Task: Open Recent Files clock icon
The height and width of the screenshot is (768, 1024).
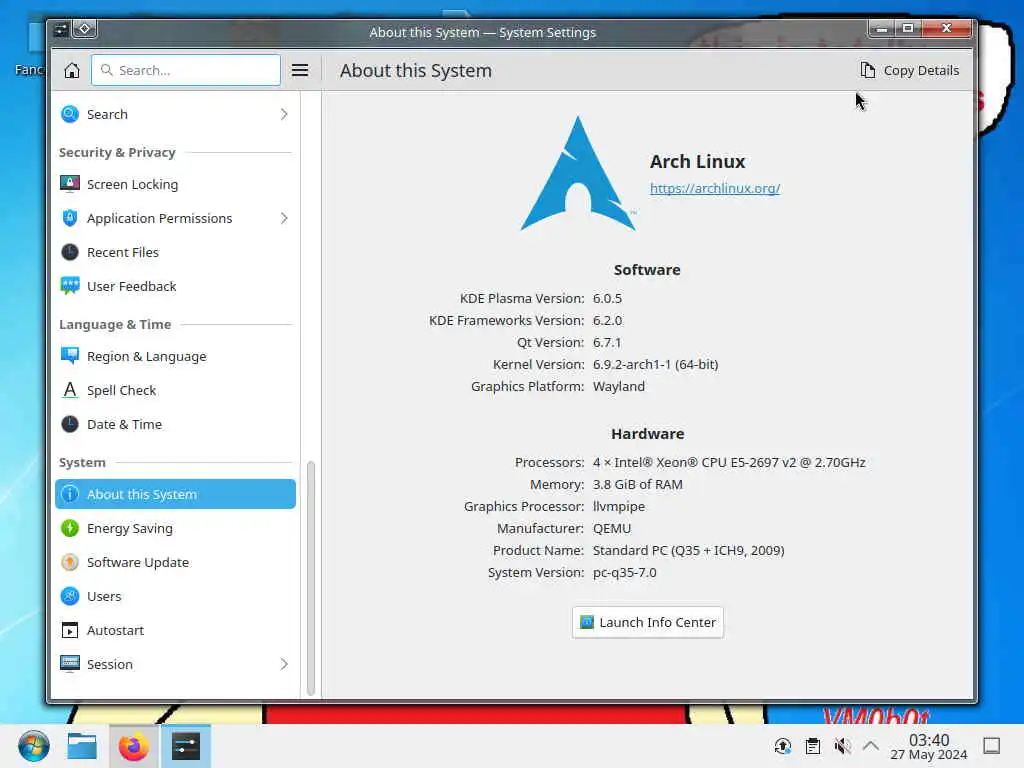Action: (x=70, y=252)
